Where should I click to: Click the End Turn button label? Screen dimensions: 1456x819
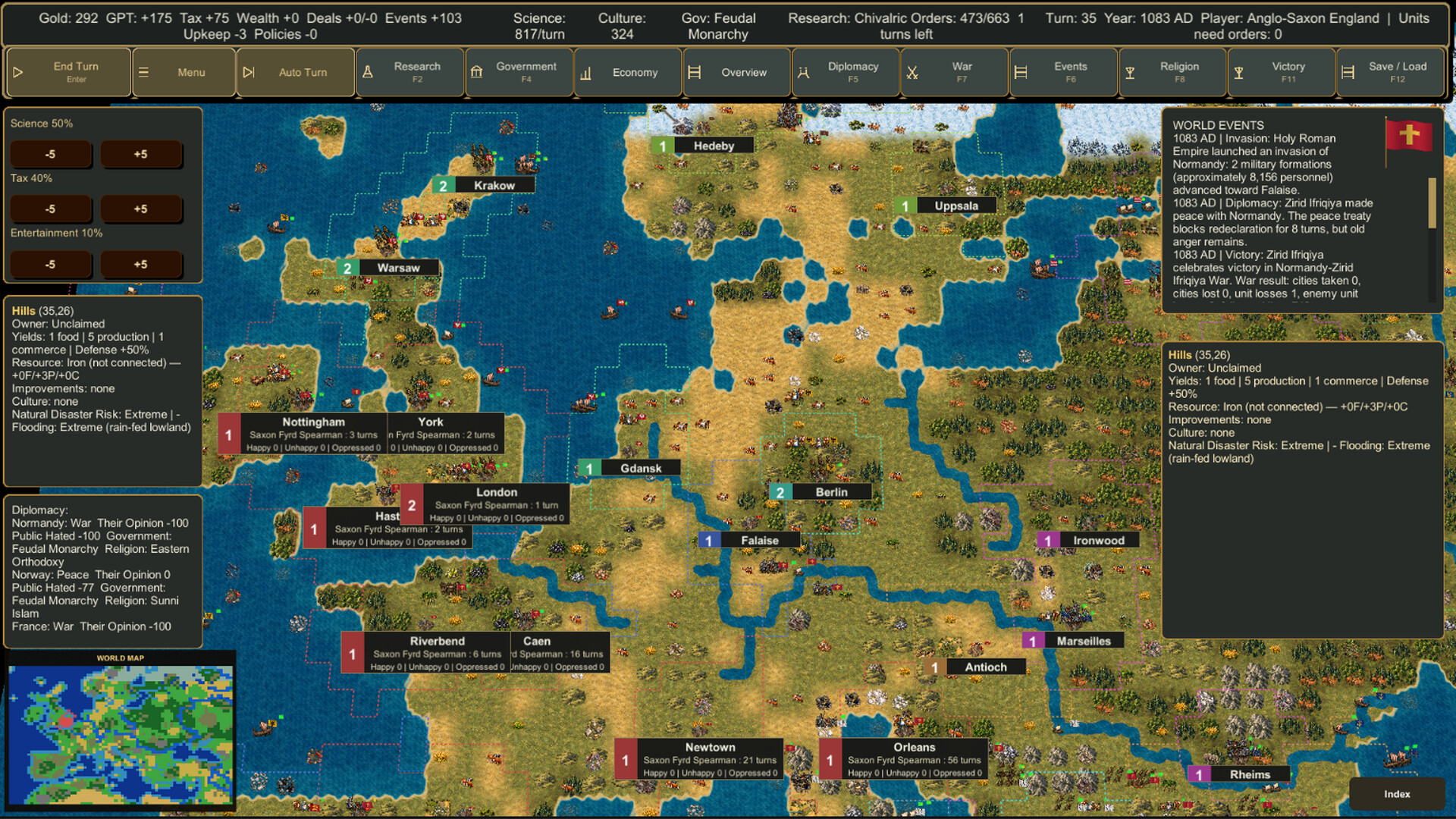click(76, 67)
